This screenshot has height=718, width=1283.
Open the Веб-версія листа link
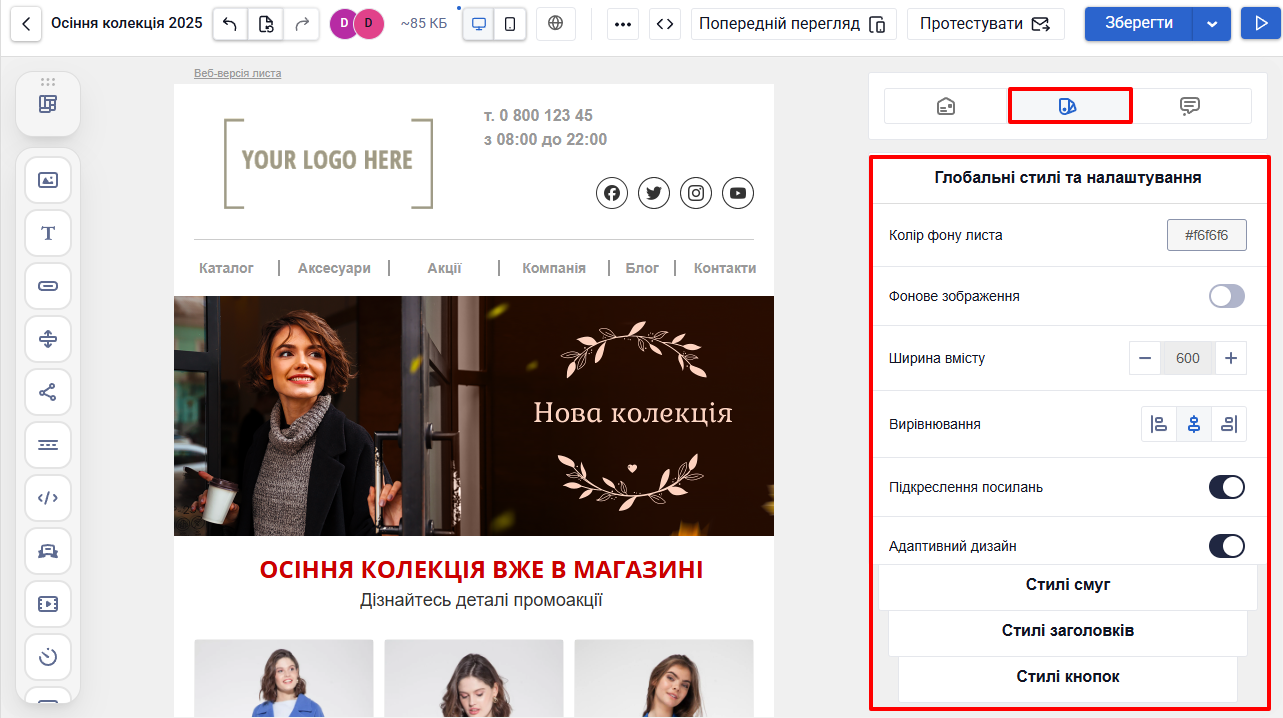pos(237,73)
